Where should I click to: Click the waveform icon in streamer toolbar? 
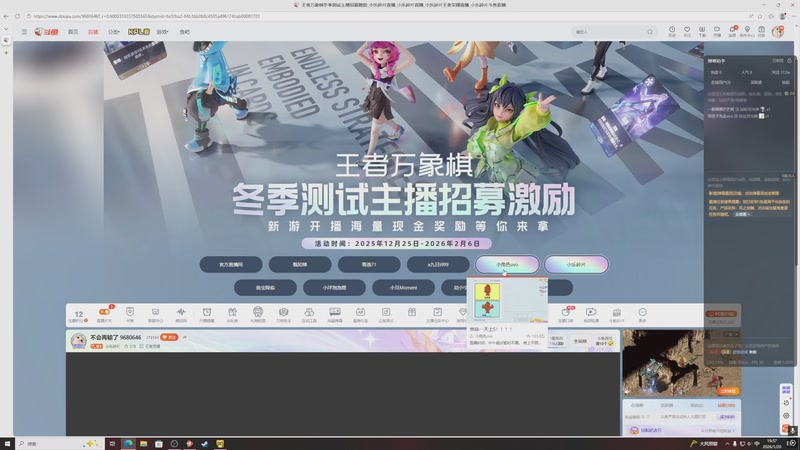[x=181, y=312]
